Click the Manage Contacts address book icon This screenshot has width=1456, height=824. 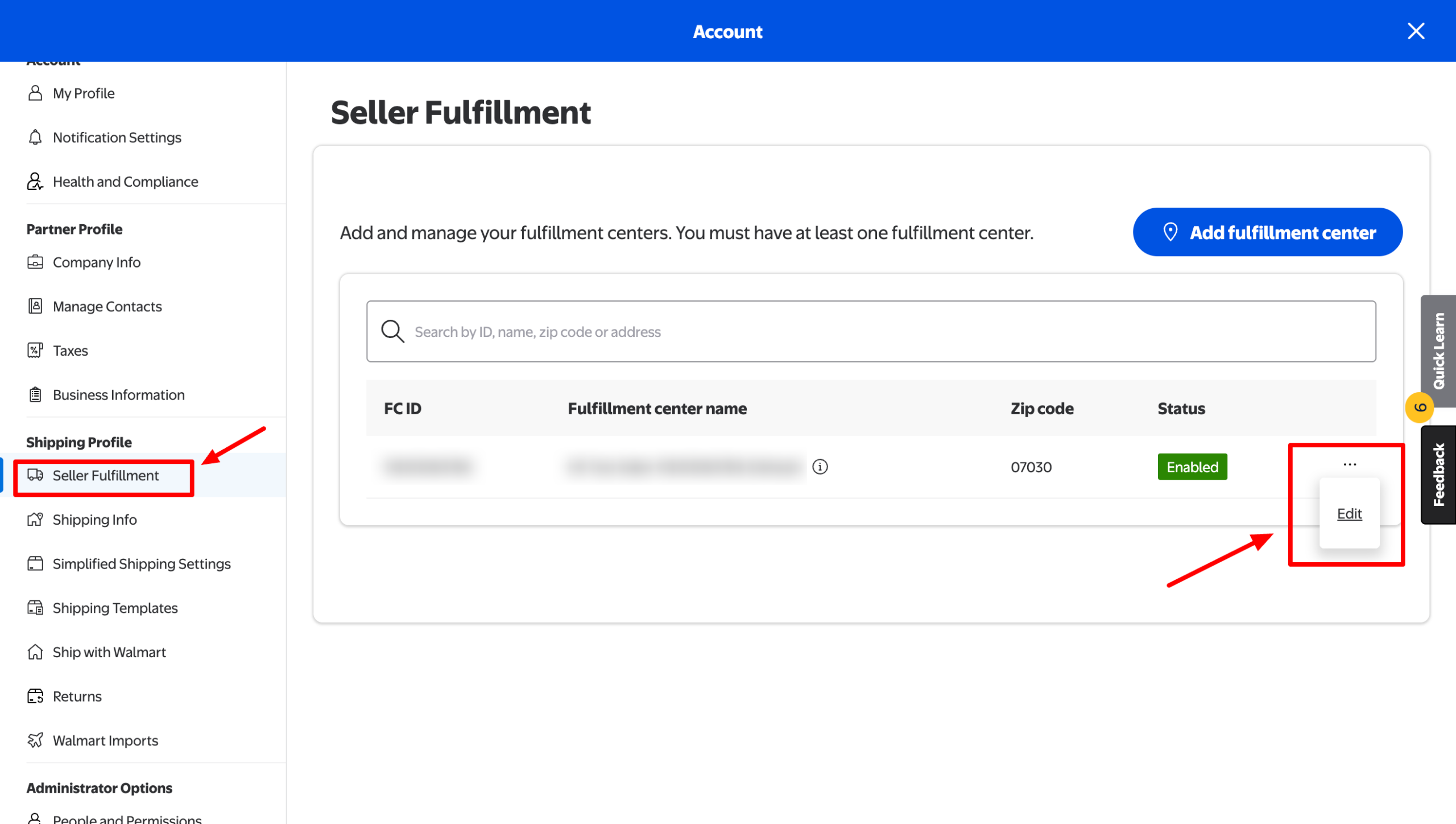(x=35, y=306)
